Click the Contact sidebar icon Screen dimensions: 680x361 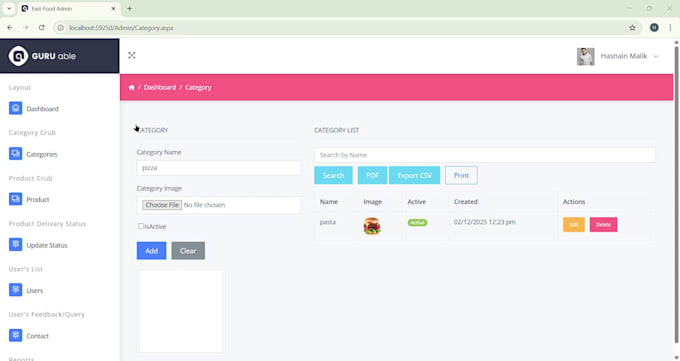(x=16, y=335)
